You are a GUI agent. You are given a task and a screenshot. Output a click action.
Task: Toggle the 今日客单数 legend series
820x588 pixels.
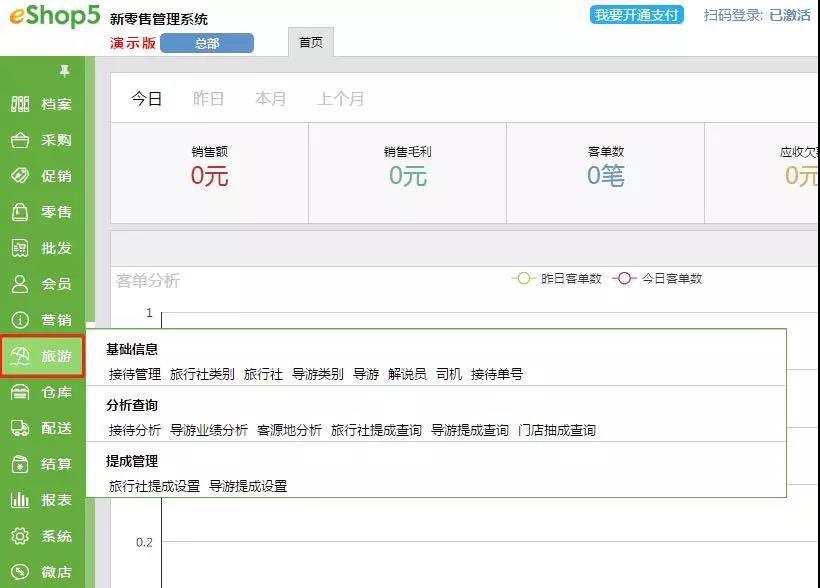tap(658, 278)
